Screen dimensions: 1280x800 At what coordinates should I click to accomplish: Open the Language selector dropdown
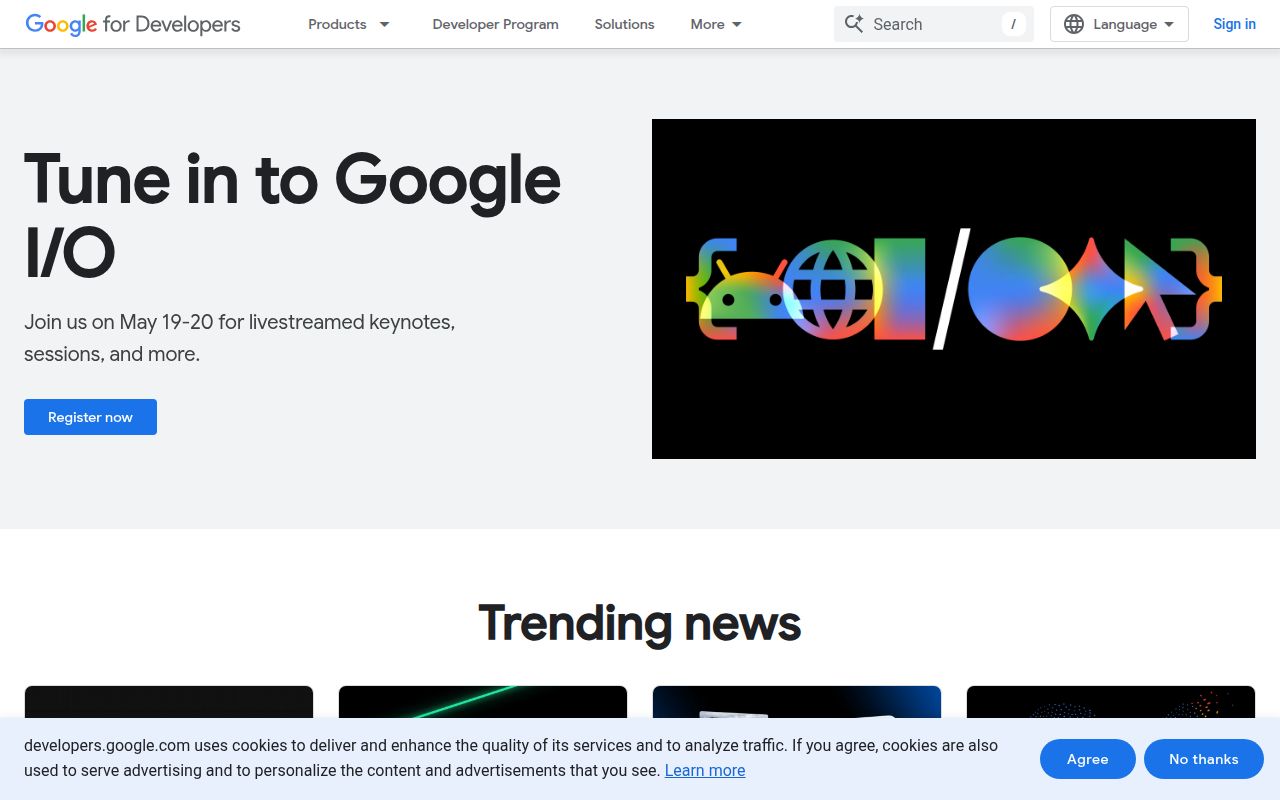pyautogui.click(x=1119, y=24)
